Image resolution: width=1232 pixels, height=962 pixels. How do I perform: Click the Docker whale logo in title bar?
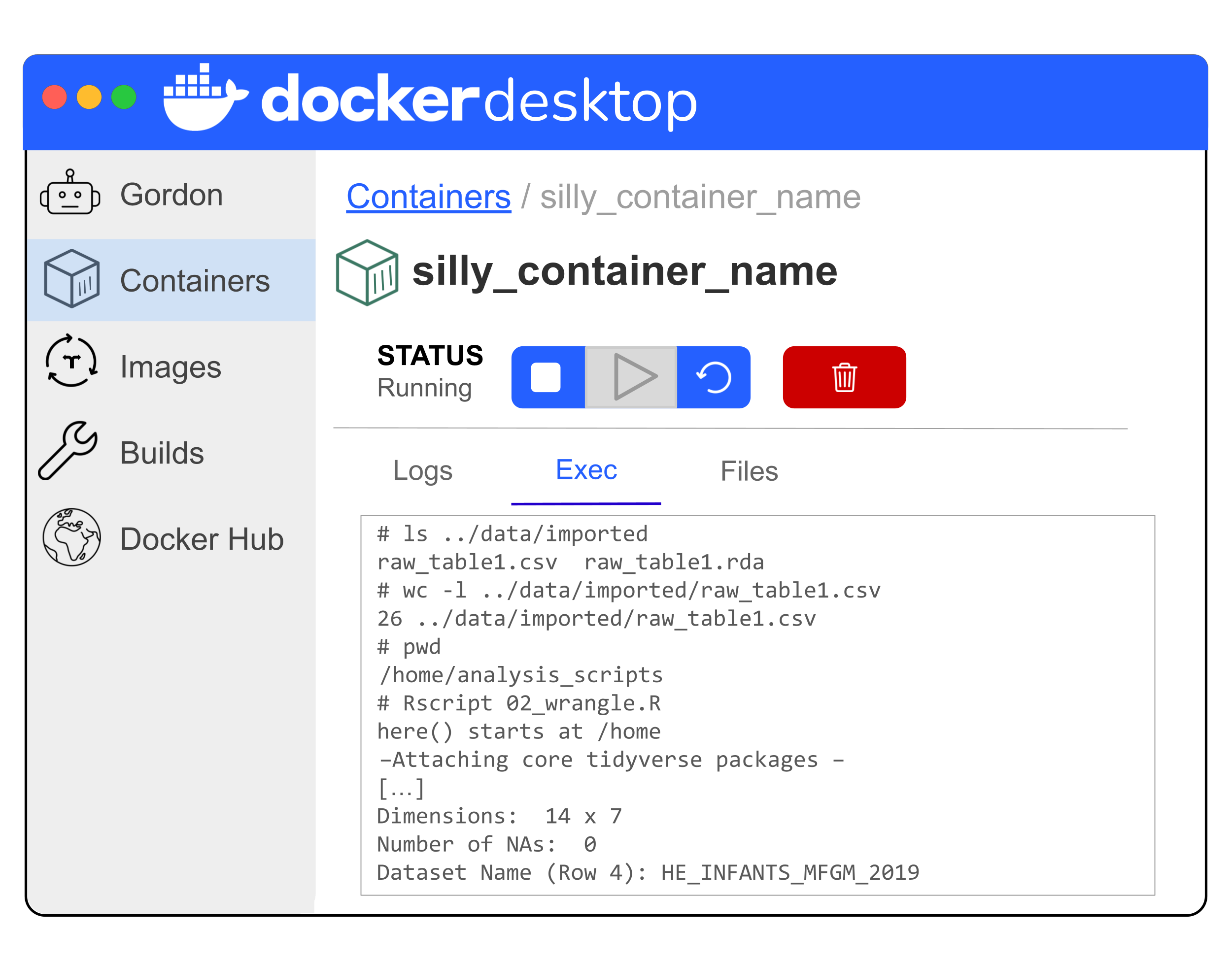pos(205,97)
